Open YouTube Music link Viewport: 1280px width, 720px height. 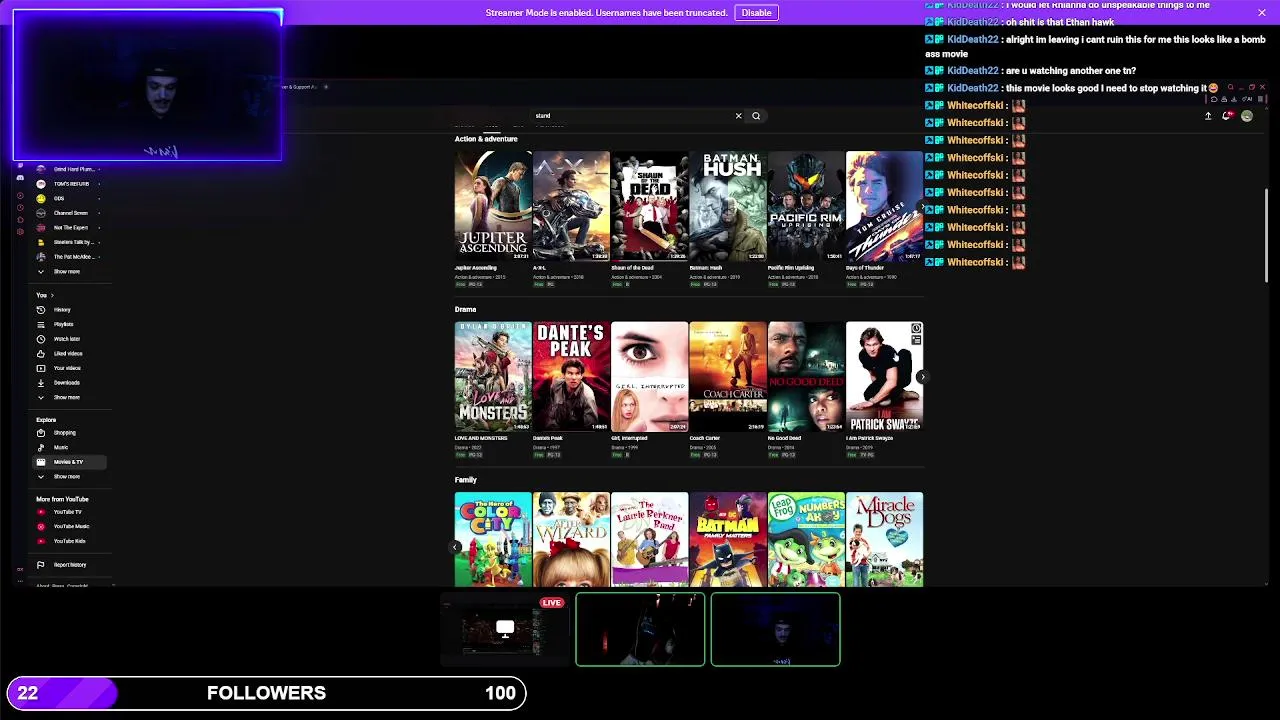[x=70, y=526]
